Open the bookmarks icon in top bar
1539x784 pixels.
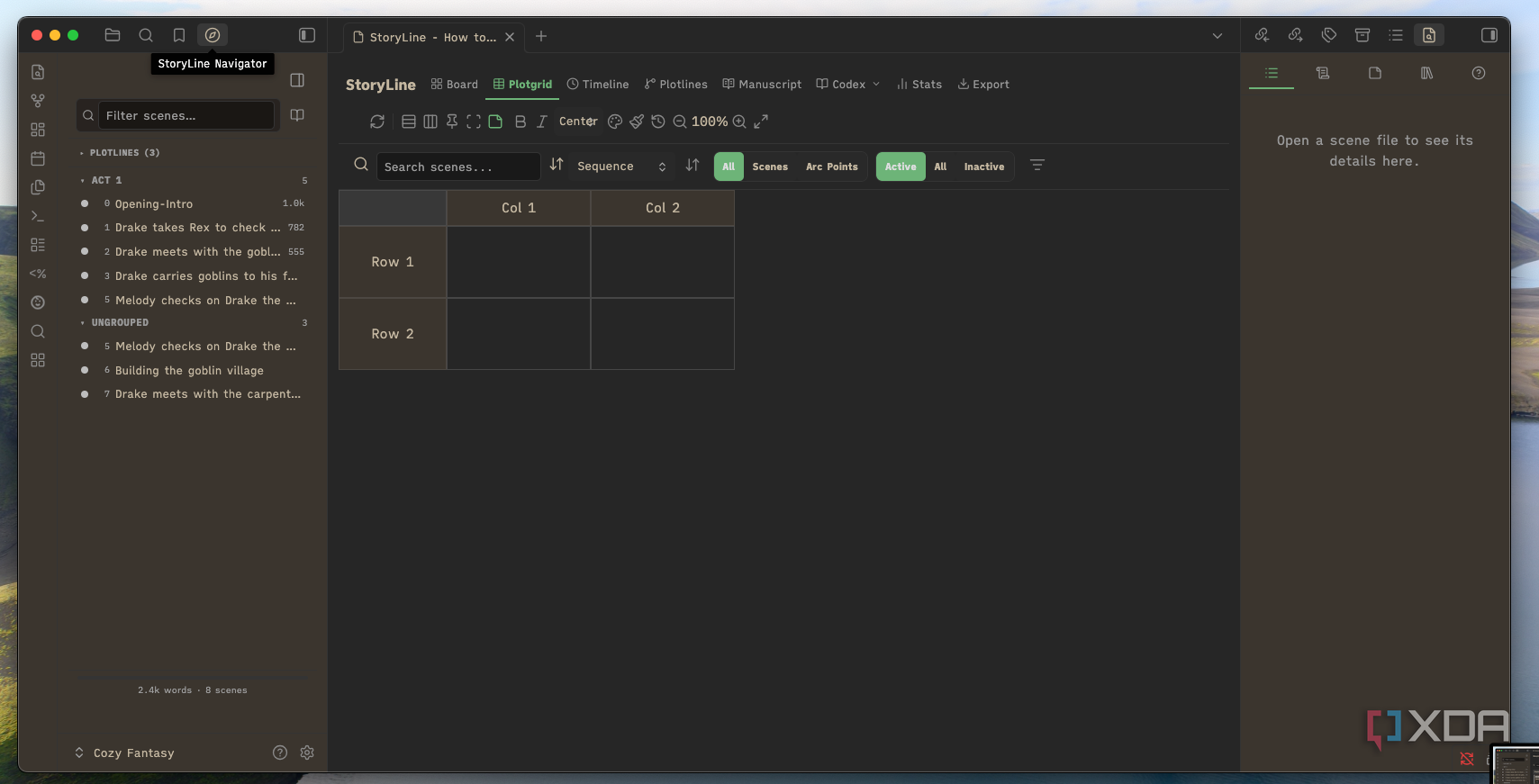tap(179, 35)
